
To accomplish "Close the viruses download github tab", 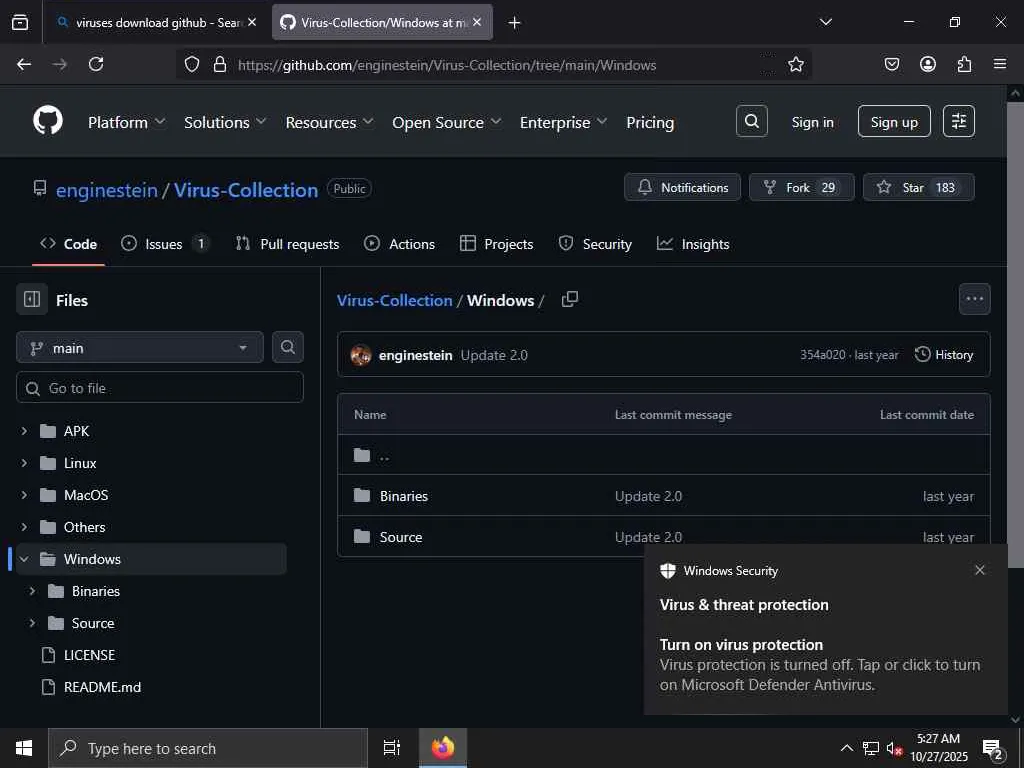I will (x=252, y=22).
